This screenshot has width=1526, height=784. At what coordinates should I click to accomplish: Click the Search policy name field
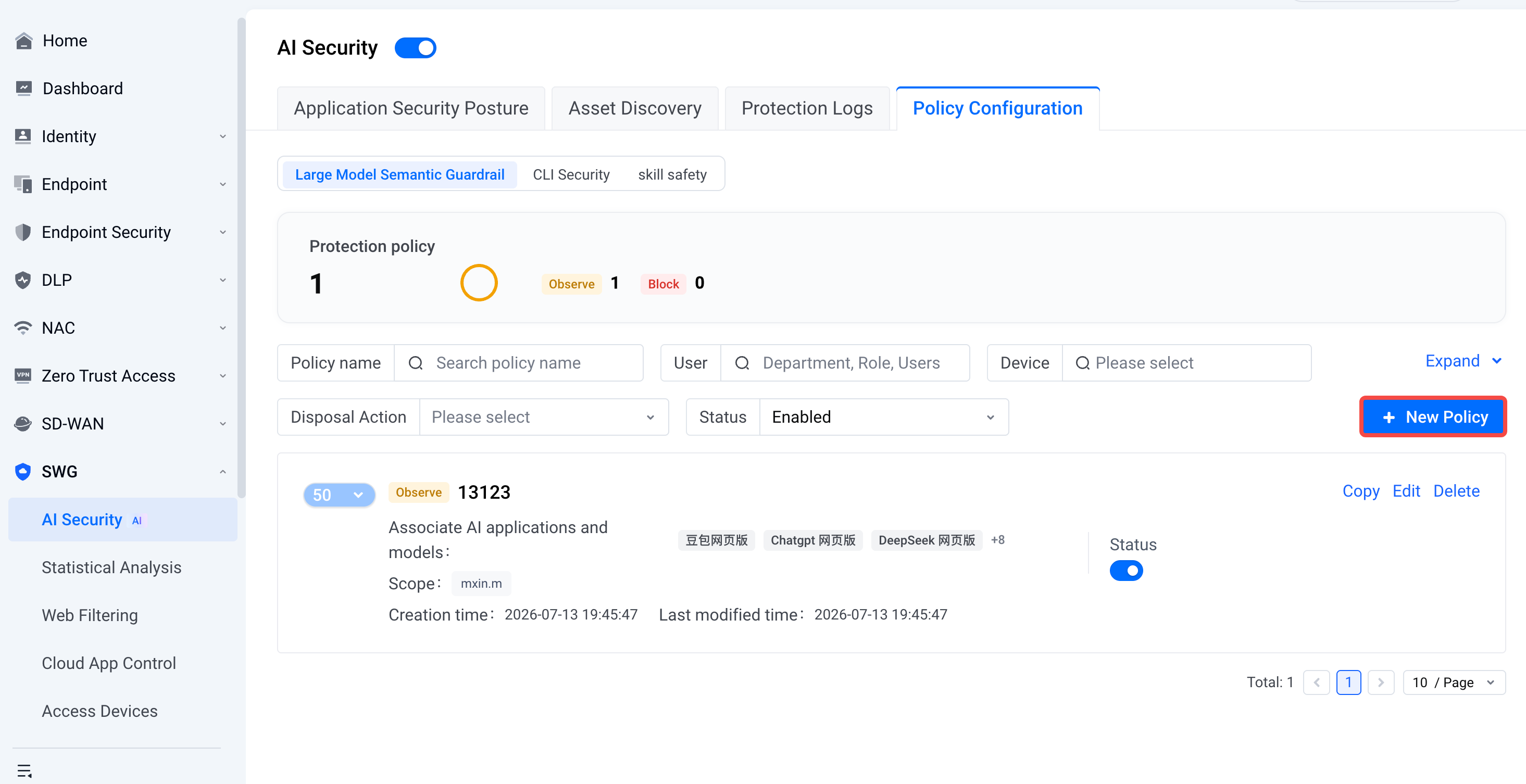click(519, 363)
